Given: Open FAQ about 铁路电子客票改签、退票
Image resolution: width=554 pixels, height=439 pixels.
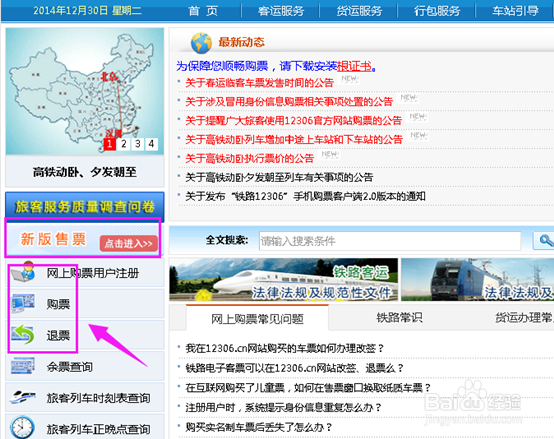Looking at the screenshot, I should tap(295, 368).
